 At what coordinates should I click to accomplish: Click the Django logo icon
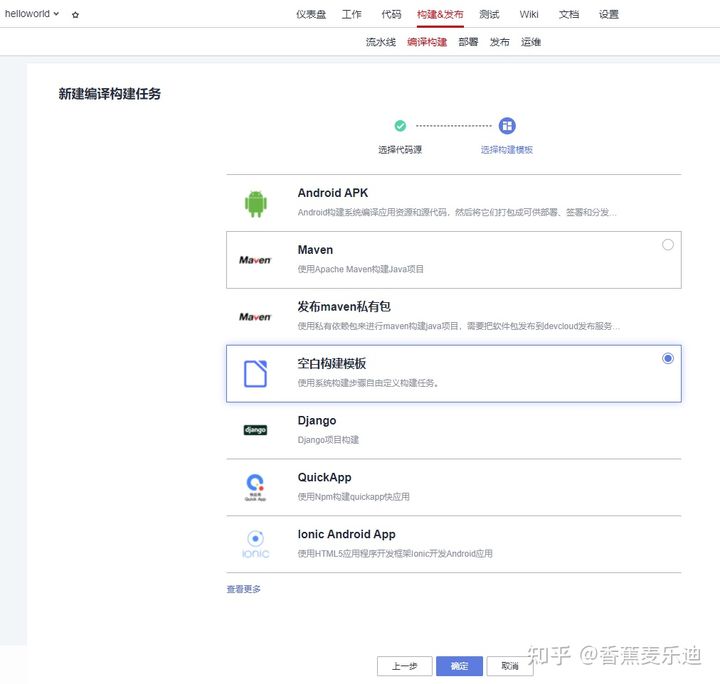(x=255, y=430)
